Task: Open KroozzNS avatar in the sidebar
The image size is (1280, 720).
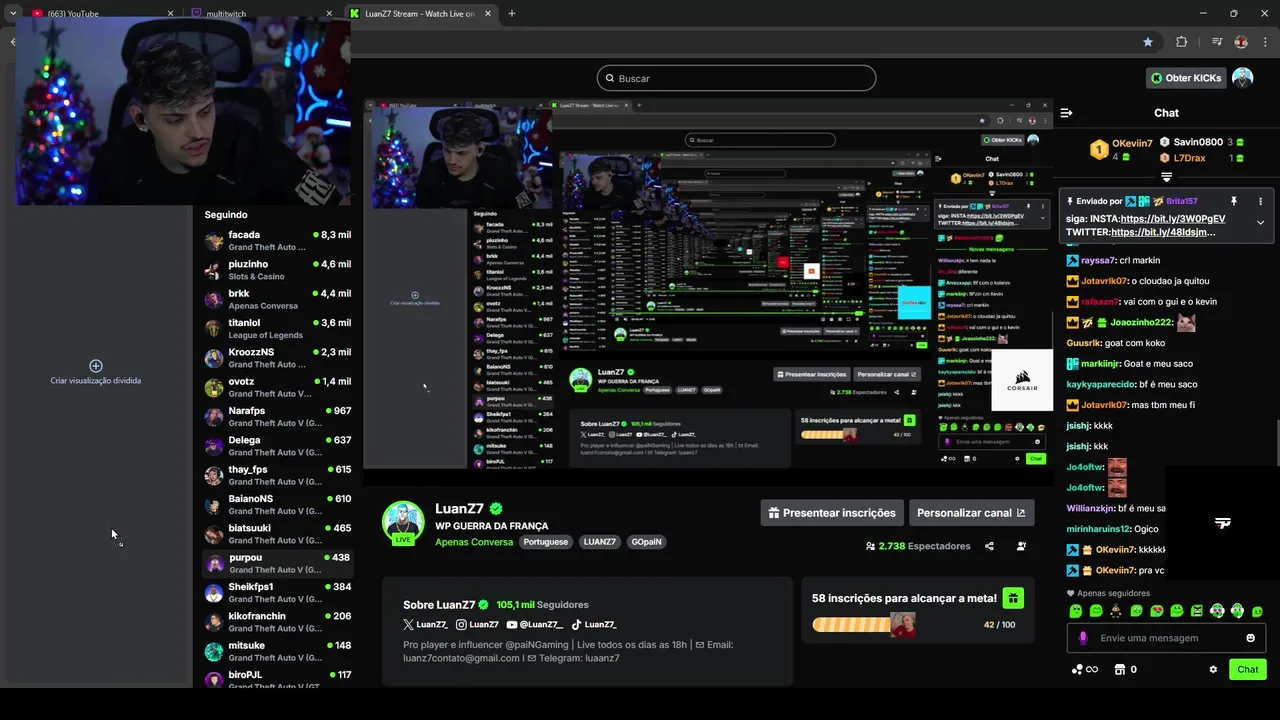Action: [x=214, y=358]
